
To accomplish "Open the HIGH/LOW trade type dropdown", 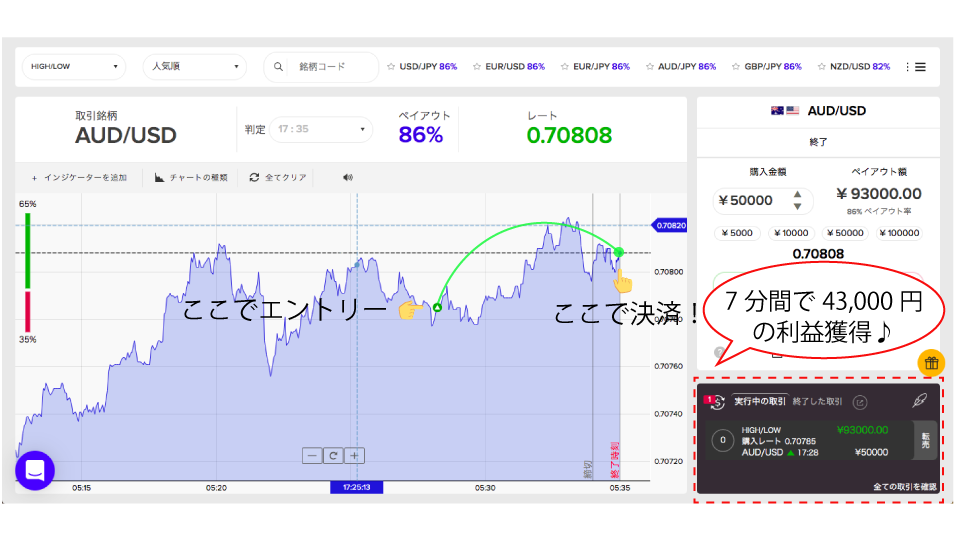I will [x=73, y=67].
